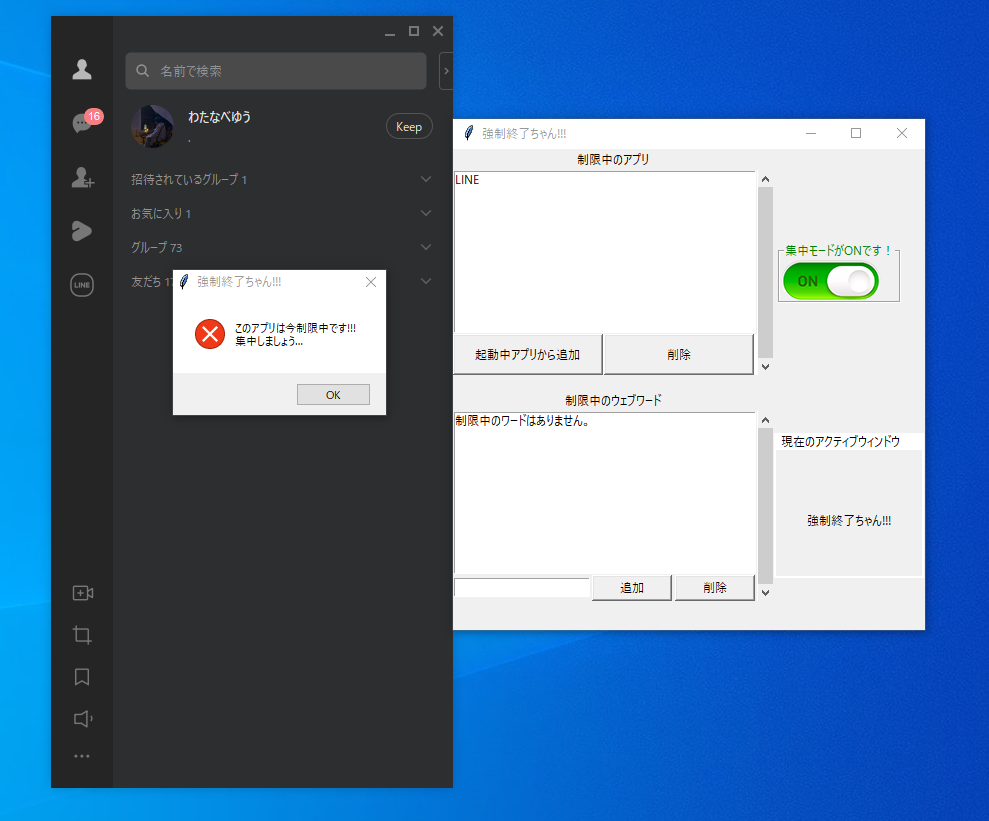989x821 pixels.
Task: Open the add friend icon in sidebar
Action: tap(82, 178)
